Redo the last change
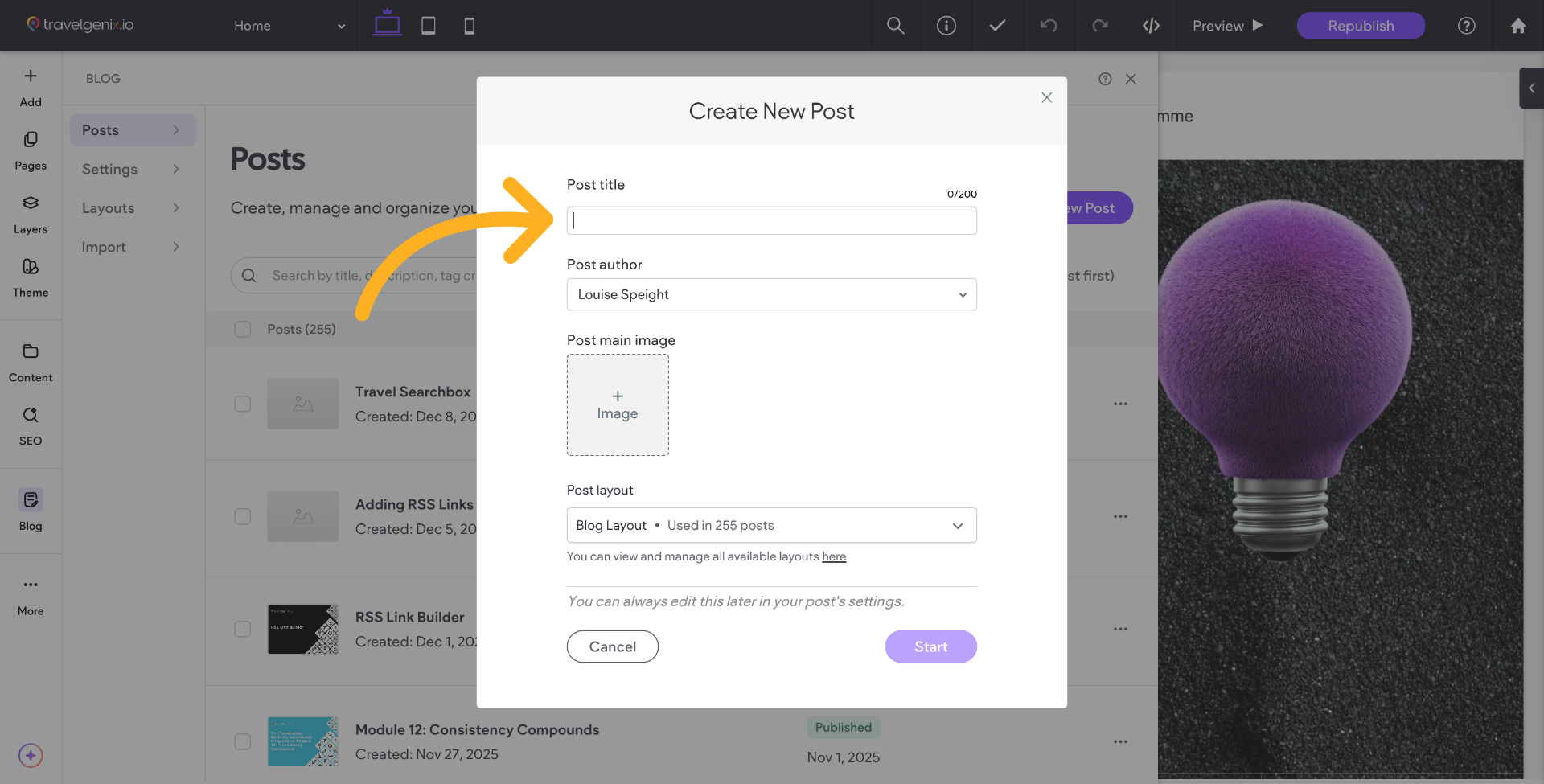The width and height of the screenshot is (1544, 784). coord(1100,25)
